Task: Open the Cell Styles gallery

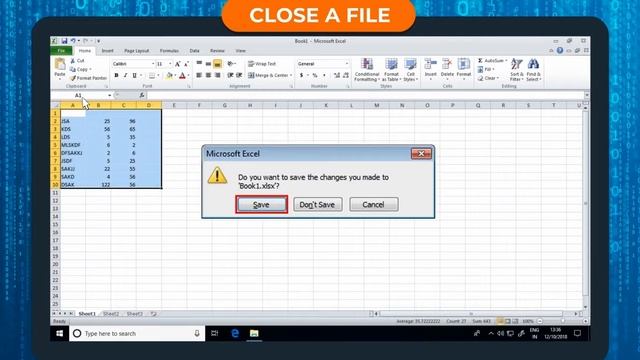Action: (410, 69)
